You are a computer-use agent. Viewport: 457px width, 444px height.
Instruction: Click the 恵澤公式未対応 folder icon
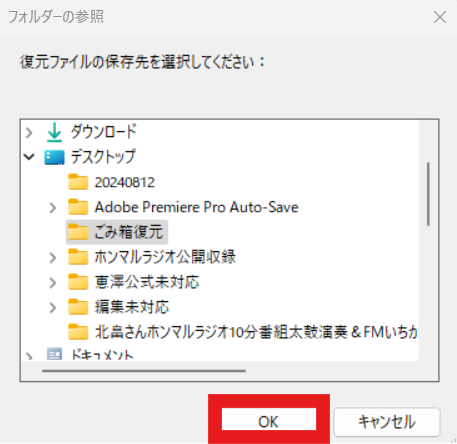coord(78,282)
